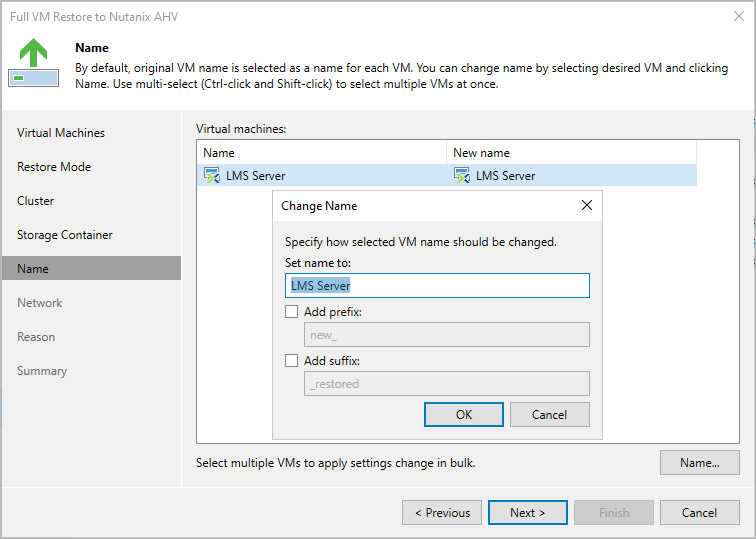
Task: Switch to the Cluster step
Action: click(36, 201)
